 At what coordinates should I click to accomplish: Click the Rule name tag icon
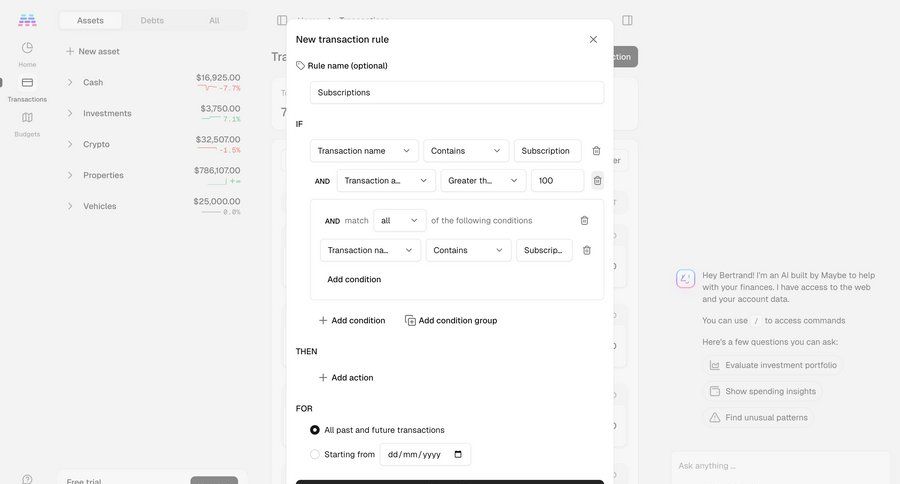[x=300, y=65]
